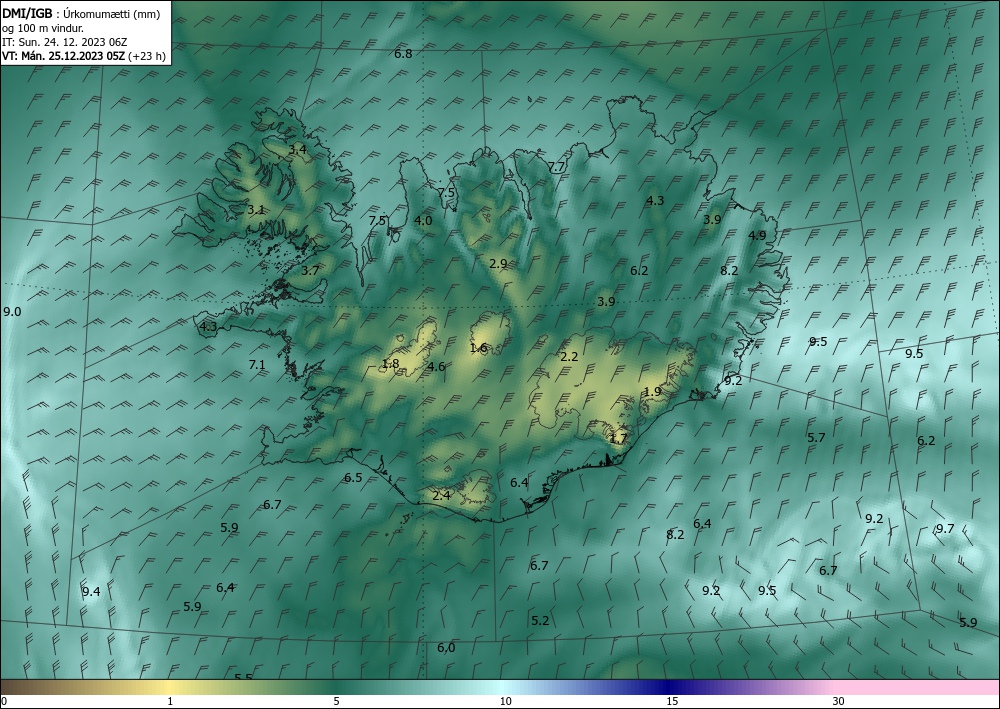
Task: Click the 9.0 value at the west edge
Action: 12,312
